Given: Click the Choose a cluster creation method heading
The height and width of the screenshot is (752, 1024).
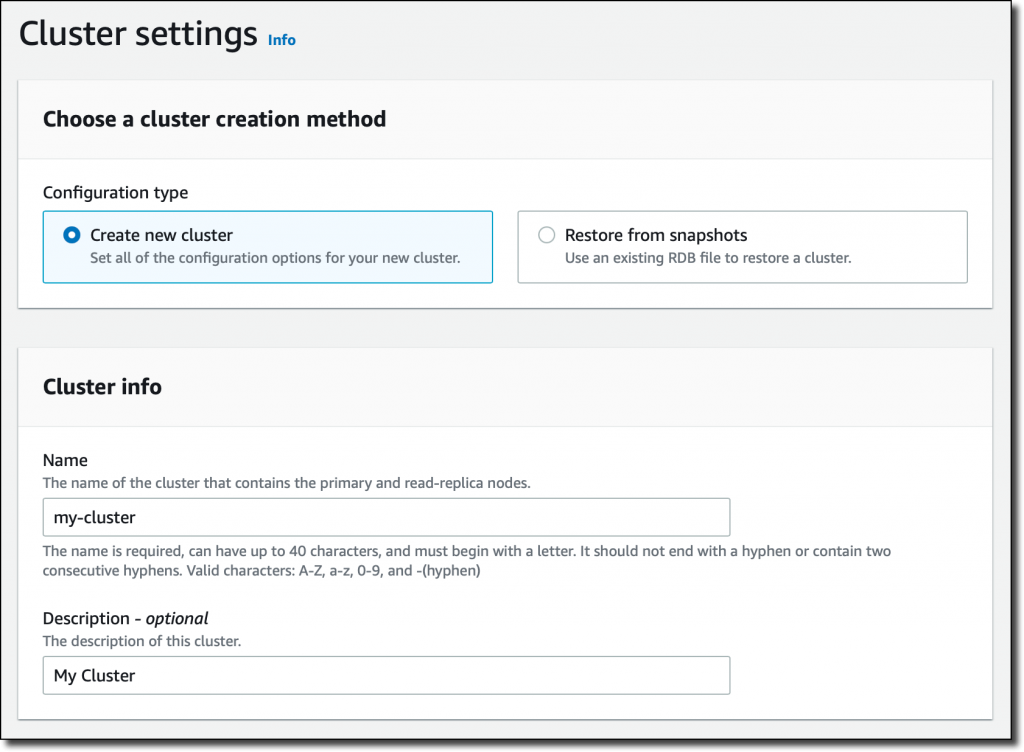Looking at the screenshot, I should (214, 119).
